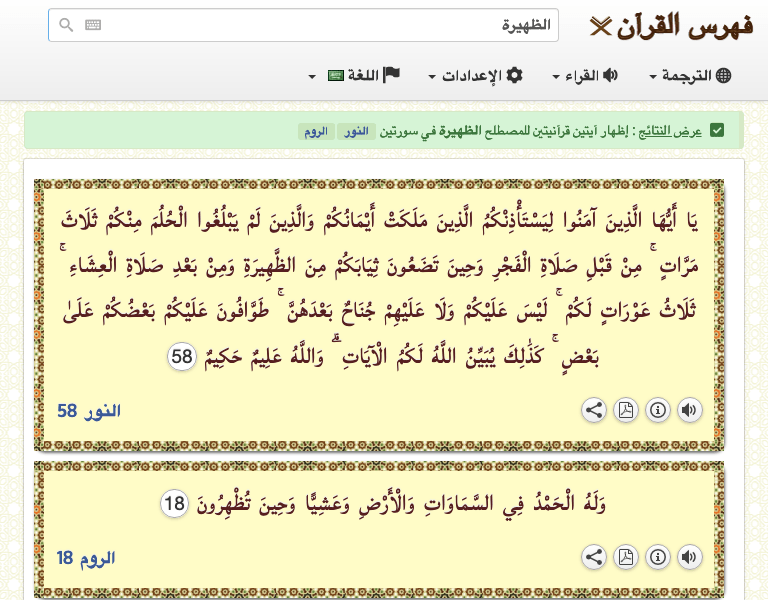Open the النور 58 verse reference link
768x600 pixels.
point(89,411)
